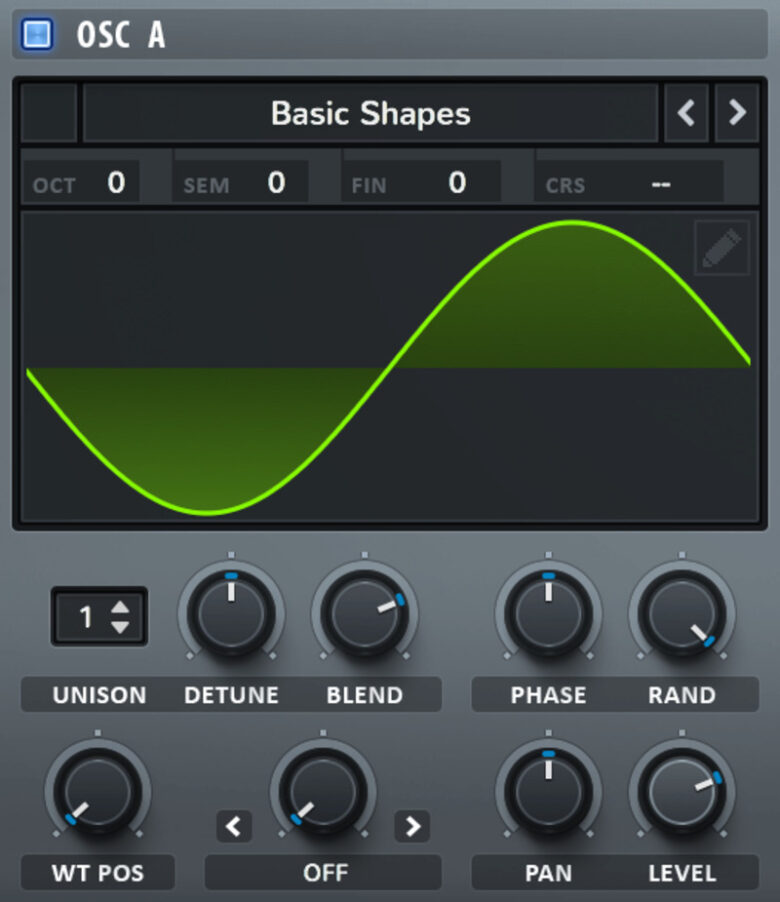Click the OFF warp mode label
The height and width of the screenshot is (902, 780).
click(x=324, y=873)
